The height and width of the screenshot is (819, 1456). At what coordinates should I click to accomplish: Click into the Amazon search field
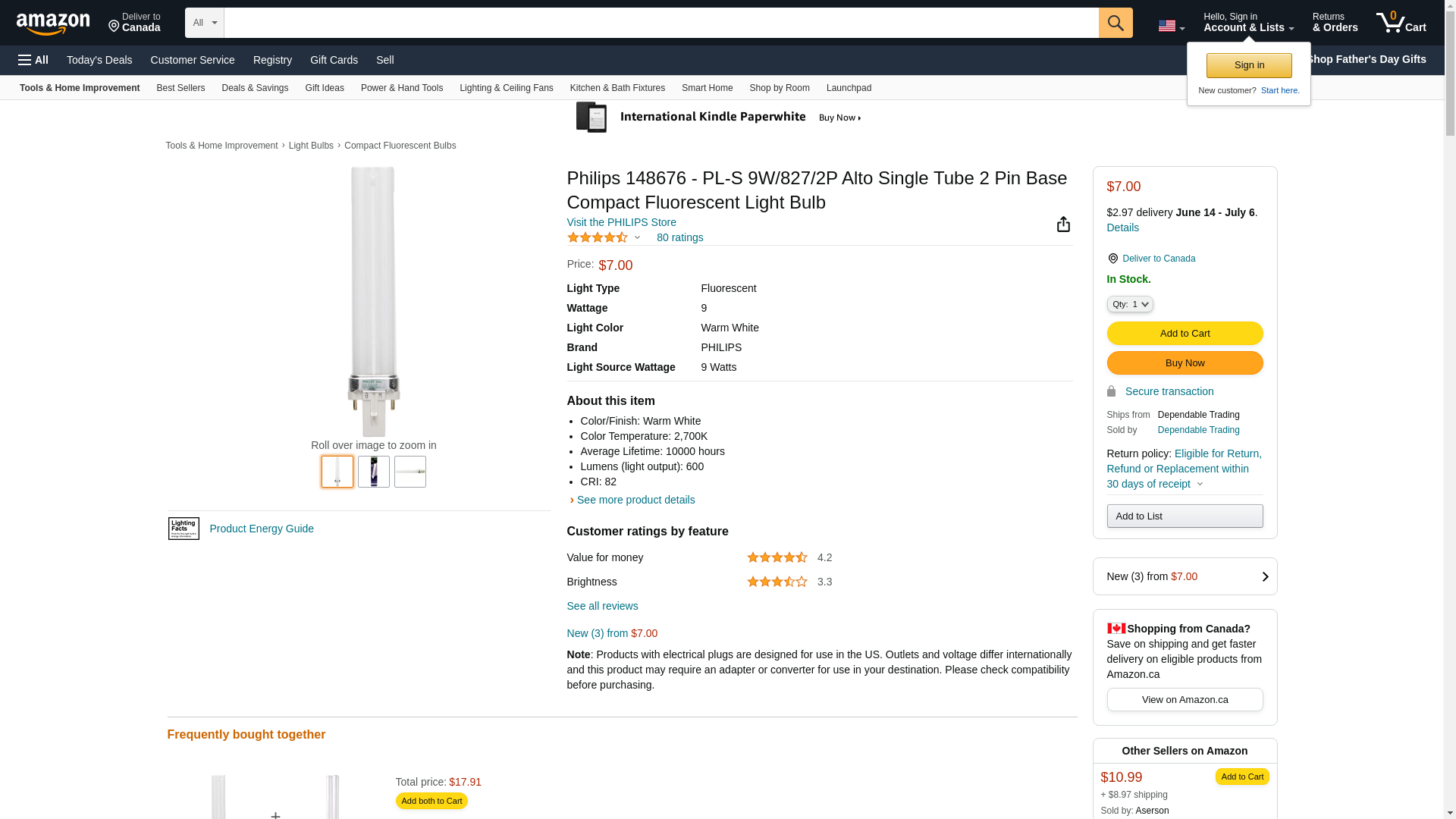[661, 23]
